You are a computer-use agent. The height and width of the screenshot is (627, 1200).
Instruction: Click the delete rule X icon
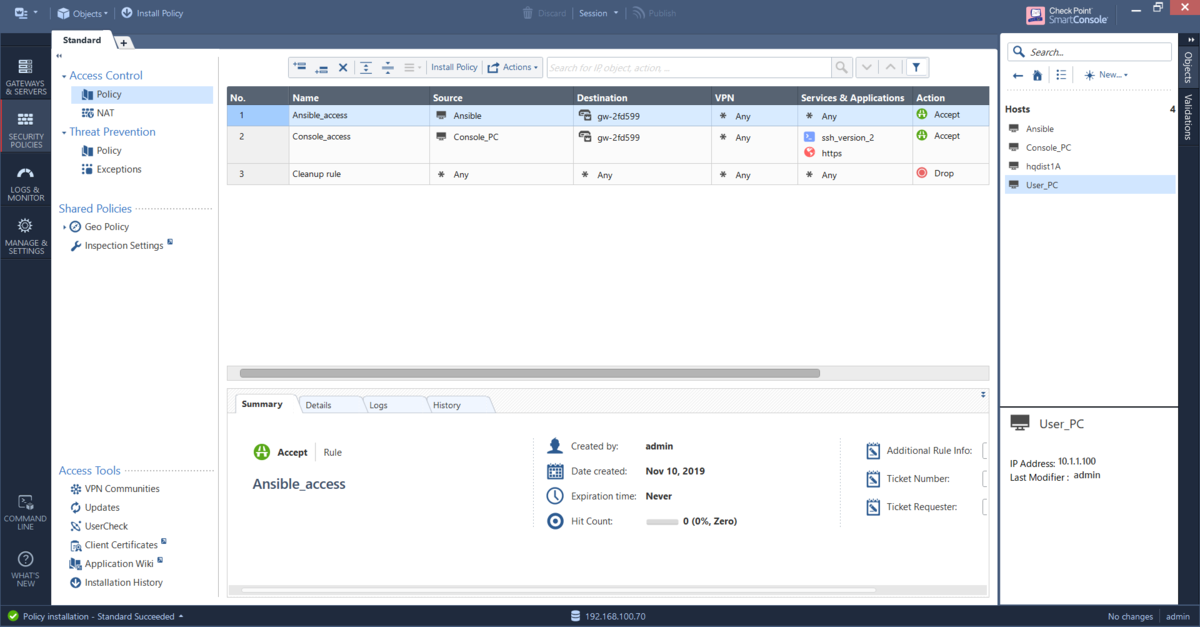click(343, 67)
